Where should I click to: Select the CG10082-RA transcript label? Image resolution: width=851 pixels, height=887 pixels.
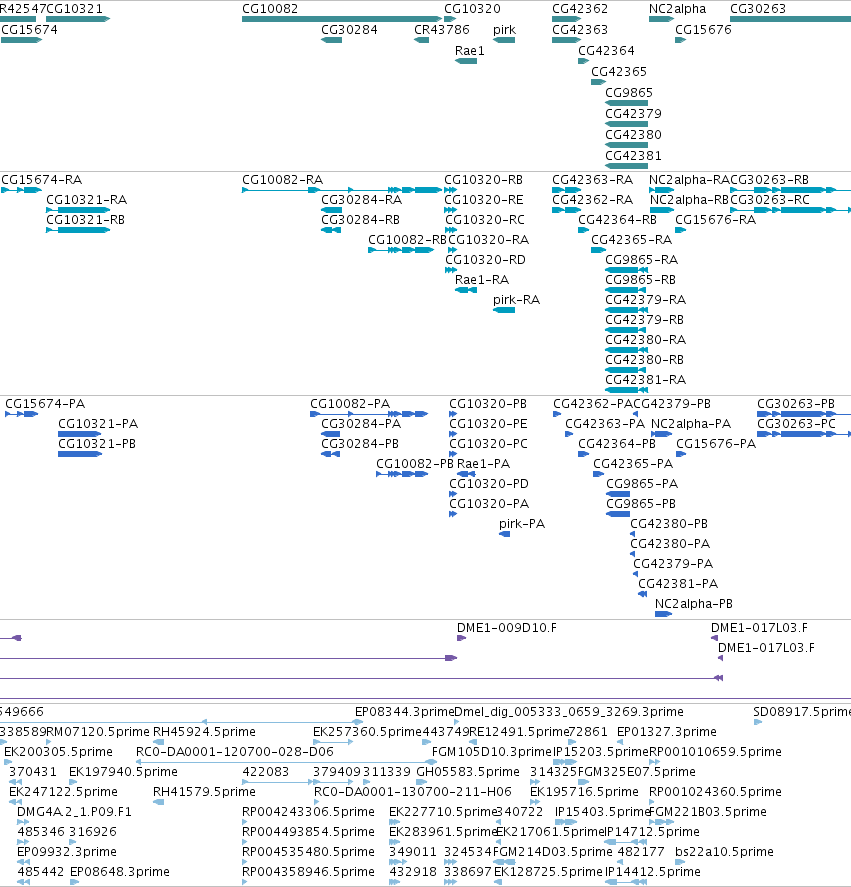click(x=282, y=180)
